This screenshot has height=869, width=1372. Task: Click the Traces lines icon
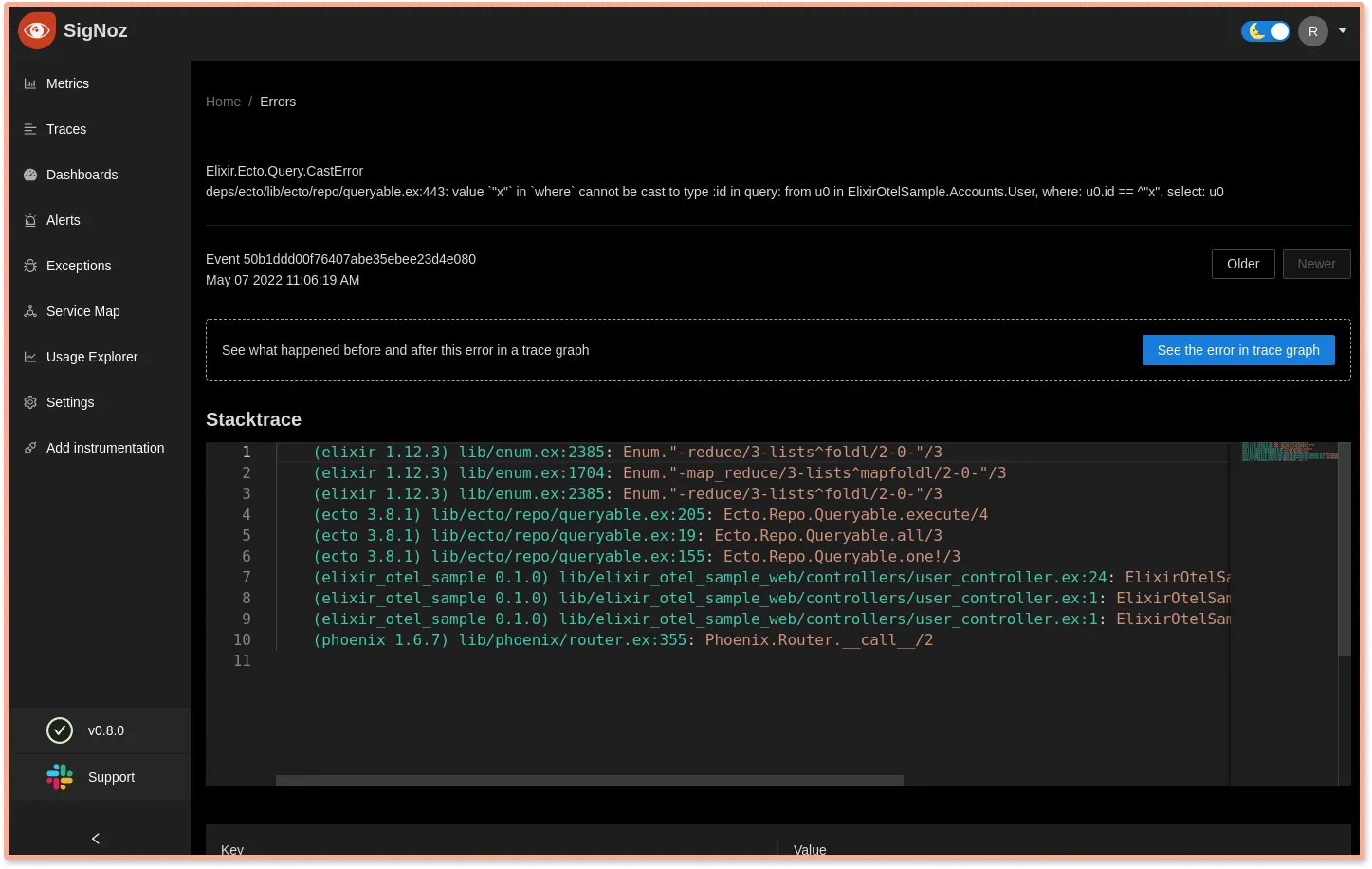[30, 129]
